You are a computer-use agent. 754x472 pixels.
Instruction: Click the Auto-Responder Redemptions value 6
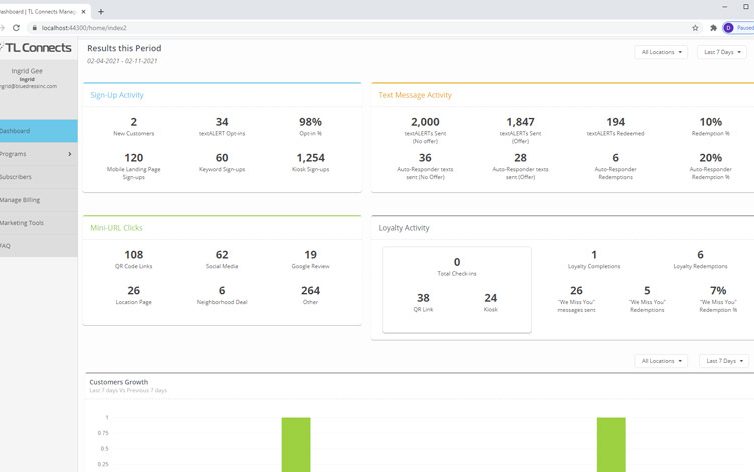(x=616, y=158)
